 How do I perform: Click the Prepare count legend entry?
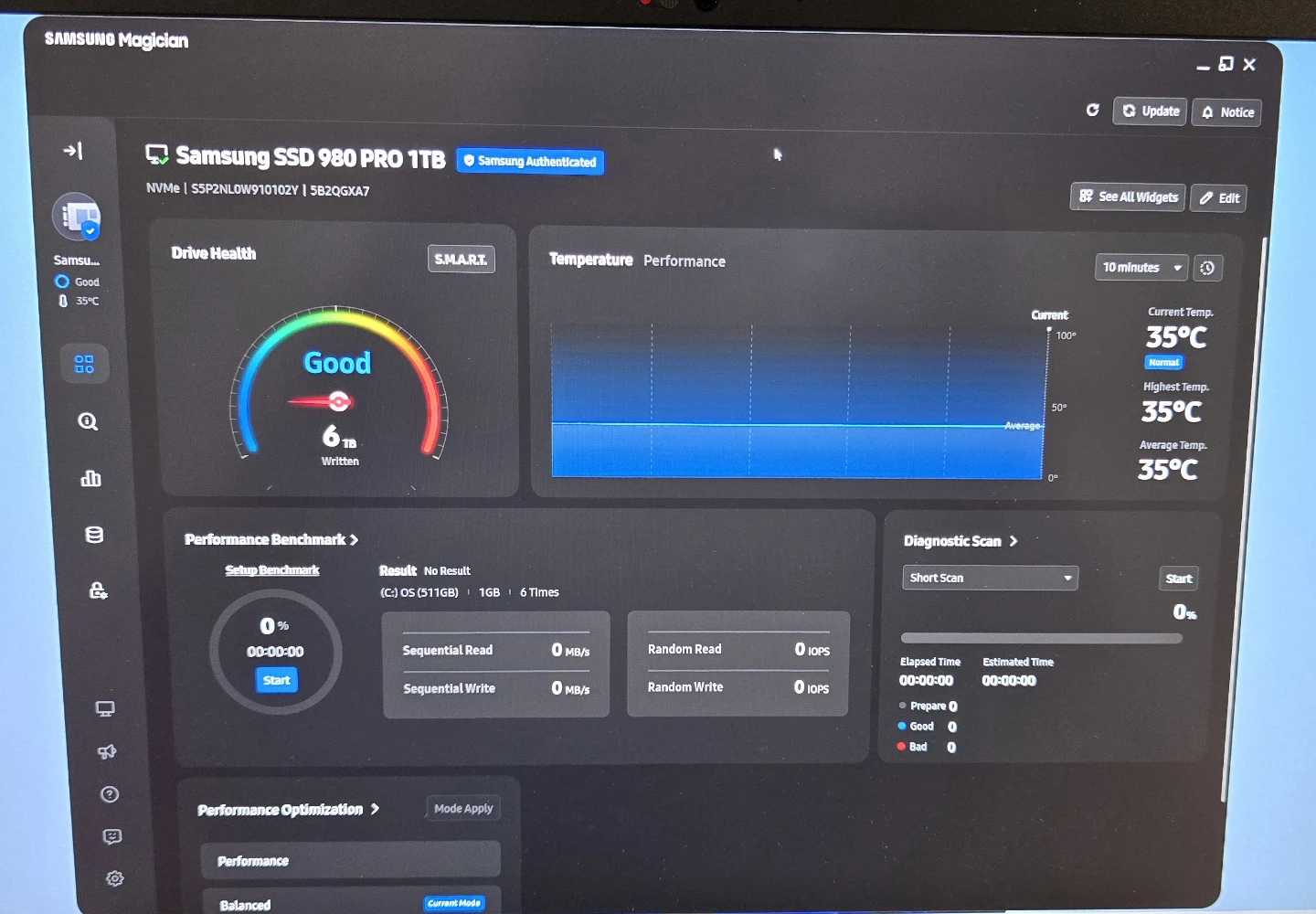point(929,706)
